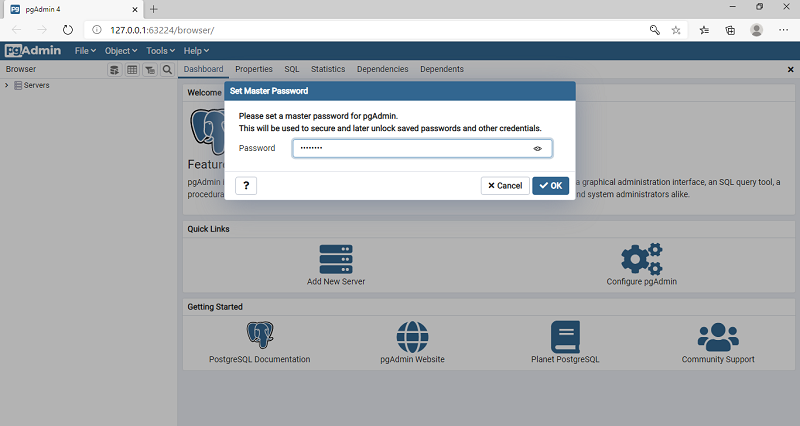Focus the master Password input field
This screenshot has height=426, width=800.
(x=410, y=148)
